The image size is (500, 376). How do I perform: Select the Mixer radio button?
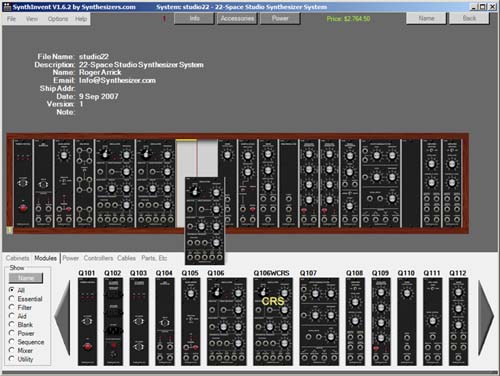click(x=12, y=350)
